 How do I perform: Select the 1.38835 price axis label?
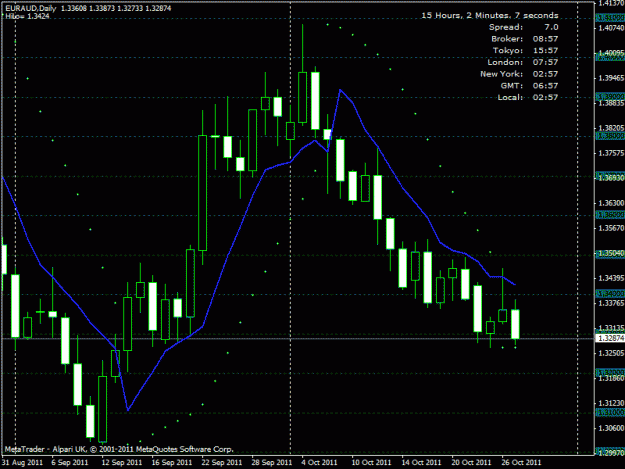coord(611,103)
